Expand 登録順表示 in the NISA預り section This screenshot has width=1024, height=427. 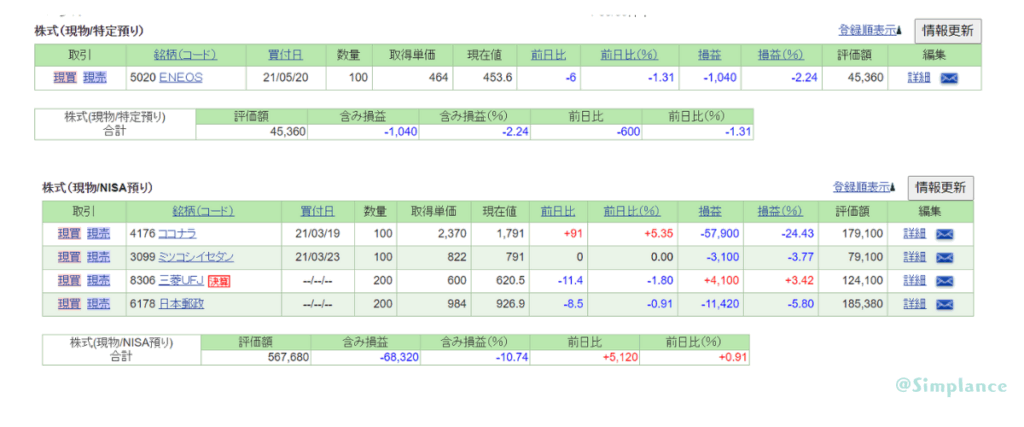coord(865,188)
